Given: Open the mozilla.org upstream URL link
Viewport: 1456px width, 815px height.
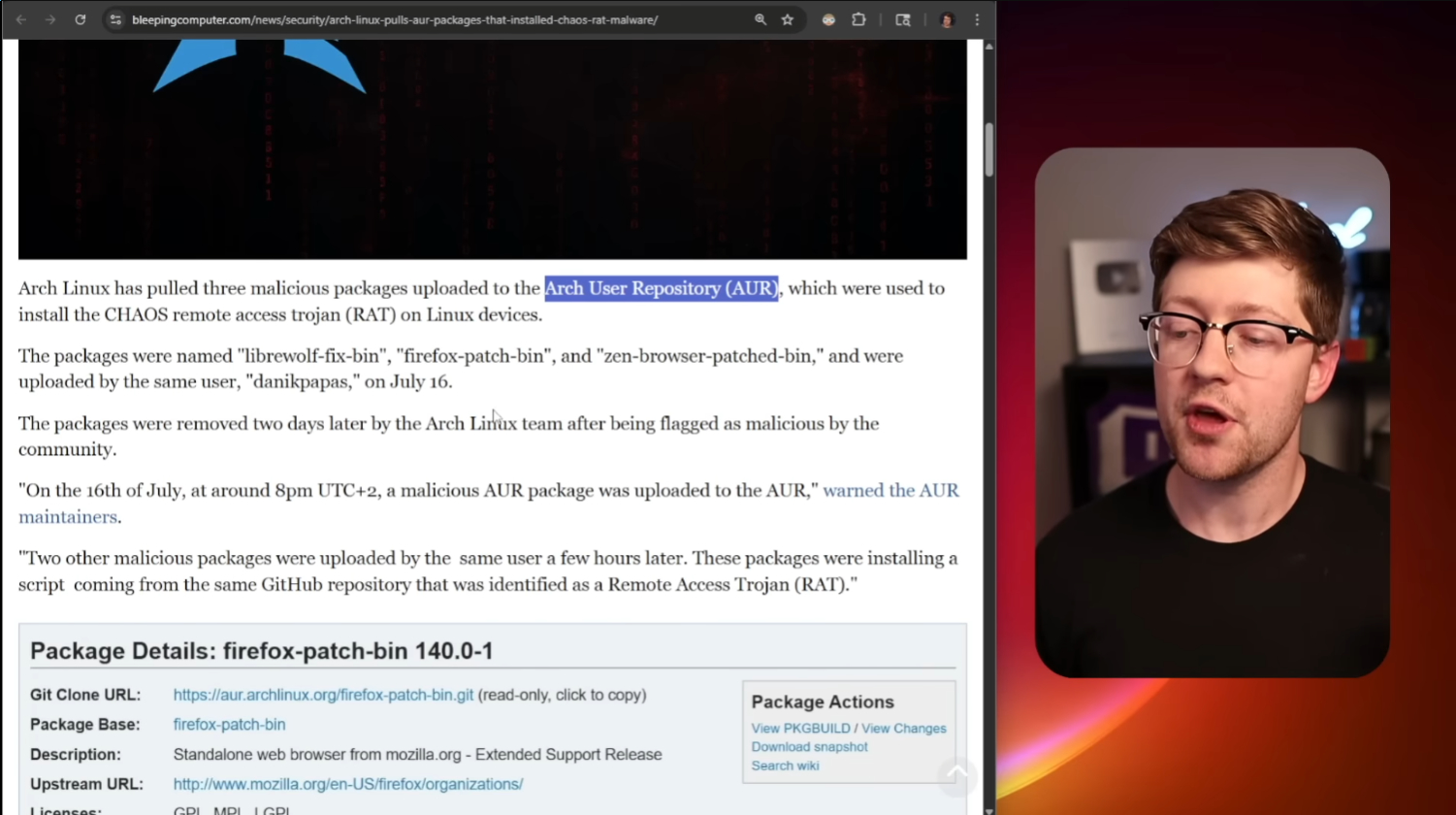Looking at the screenshot, I should [x=348, y=784].
